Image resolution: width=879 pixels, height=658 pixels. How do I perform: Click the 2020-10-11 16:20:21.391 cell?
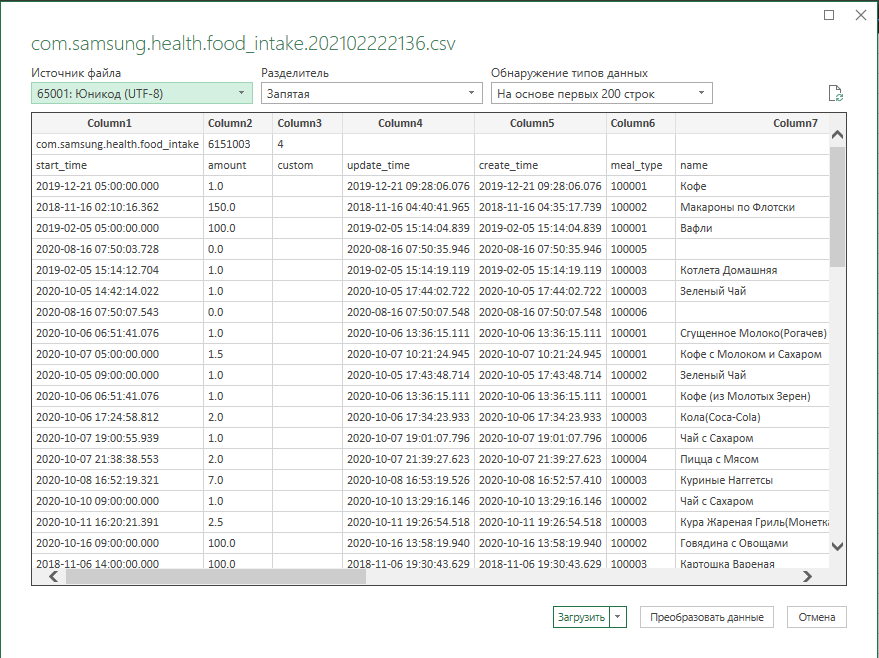click(117, 522)
